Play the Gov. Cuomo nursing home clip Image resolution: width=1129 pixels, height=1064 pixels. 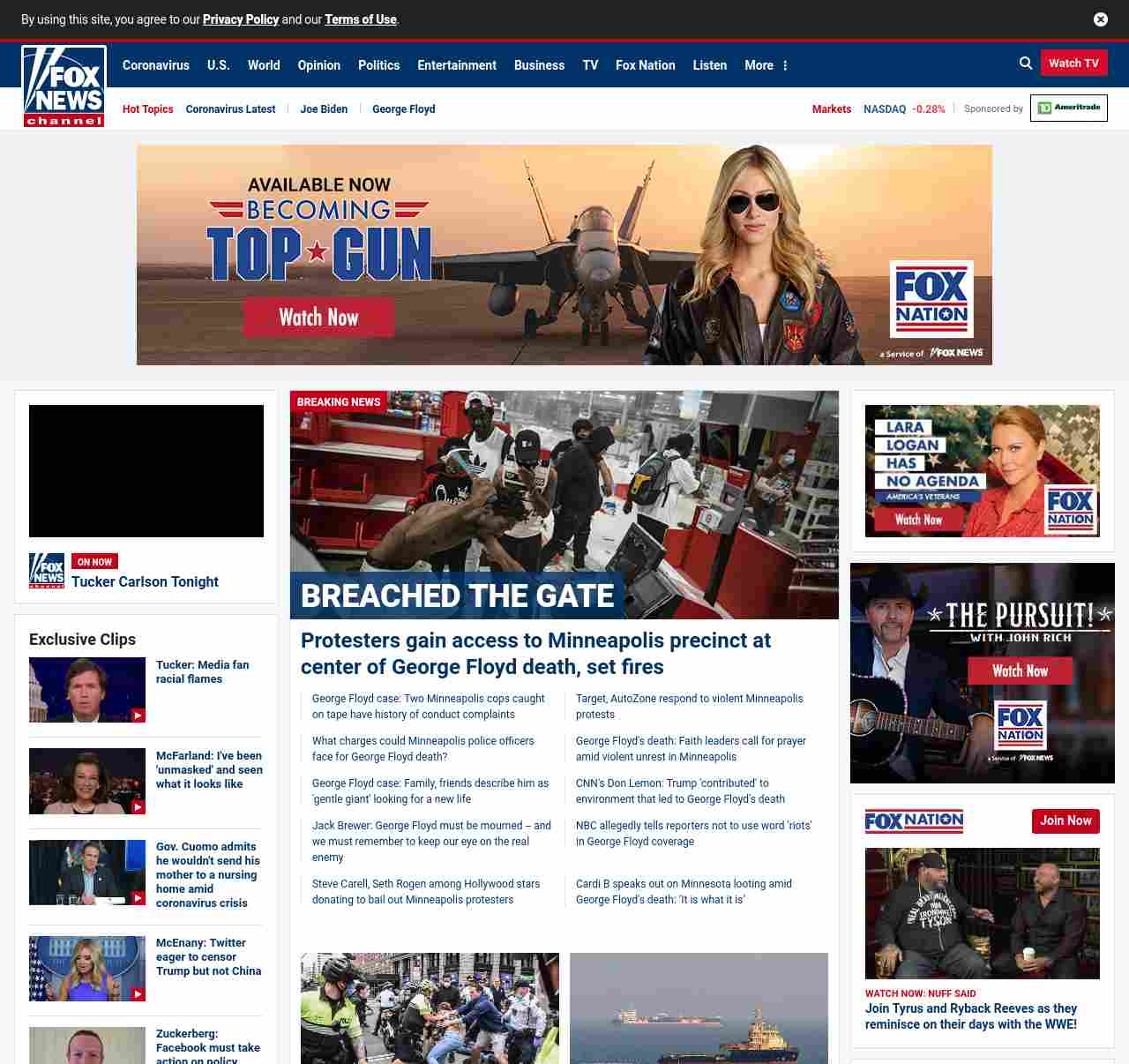(87, 872)
